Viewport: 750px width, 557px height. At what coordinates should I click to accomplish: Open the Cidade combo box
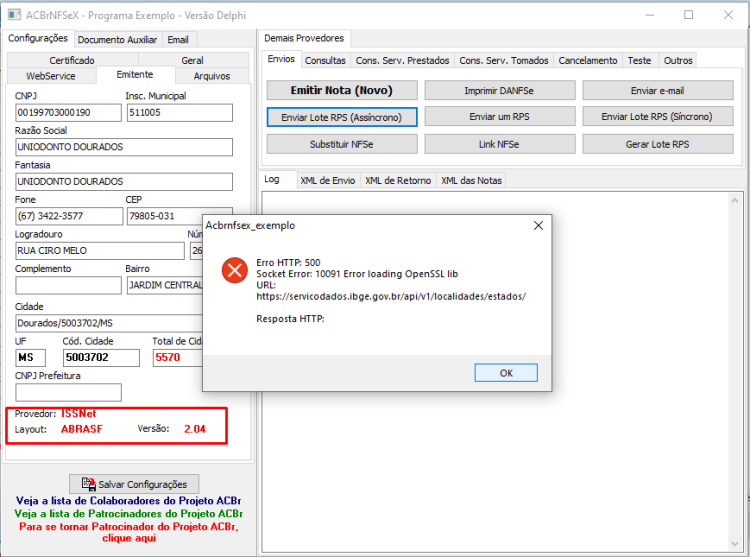[109, 323]
